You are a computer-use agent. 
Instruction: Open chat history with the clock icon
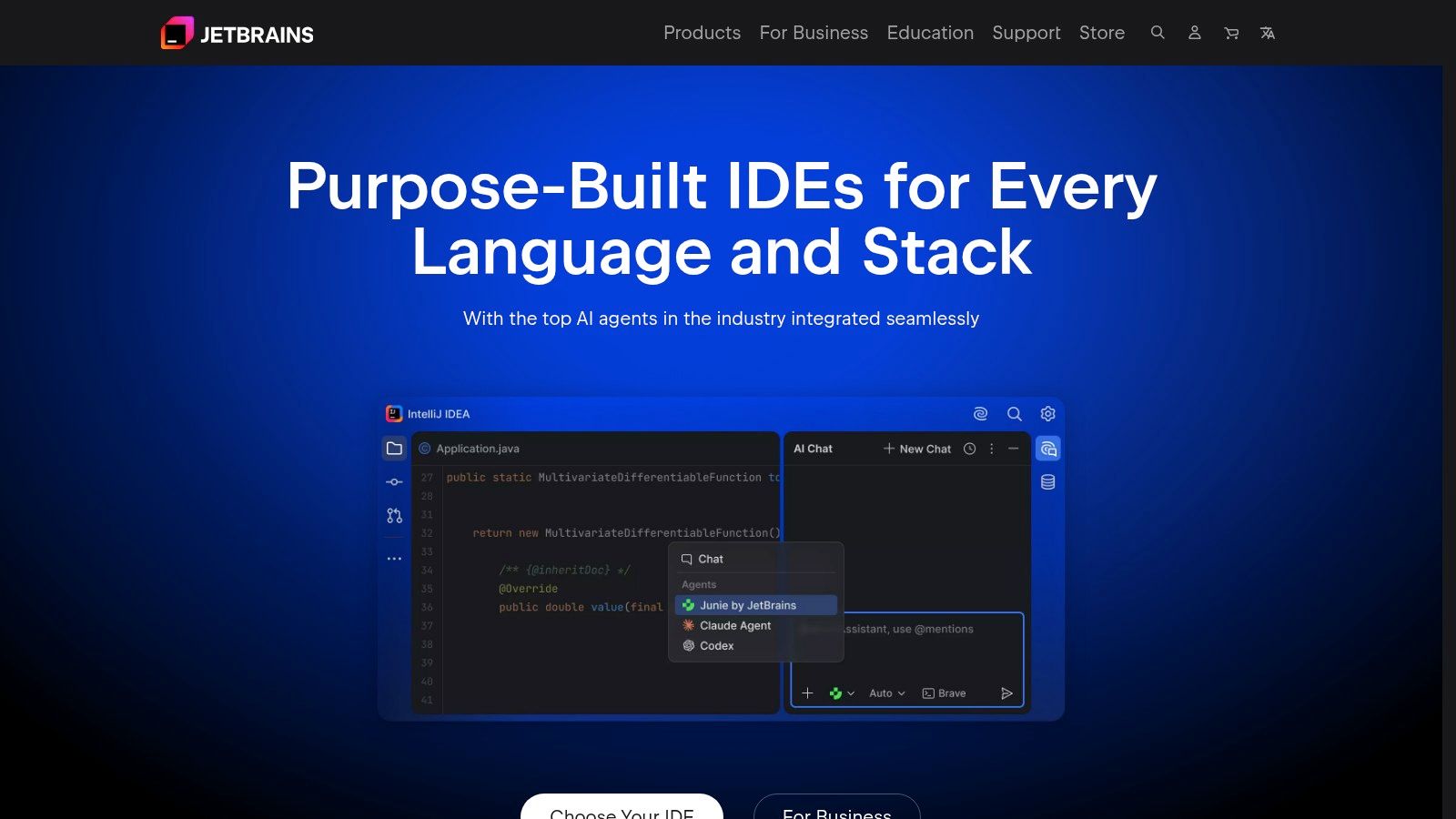[x=968, y=448]
